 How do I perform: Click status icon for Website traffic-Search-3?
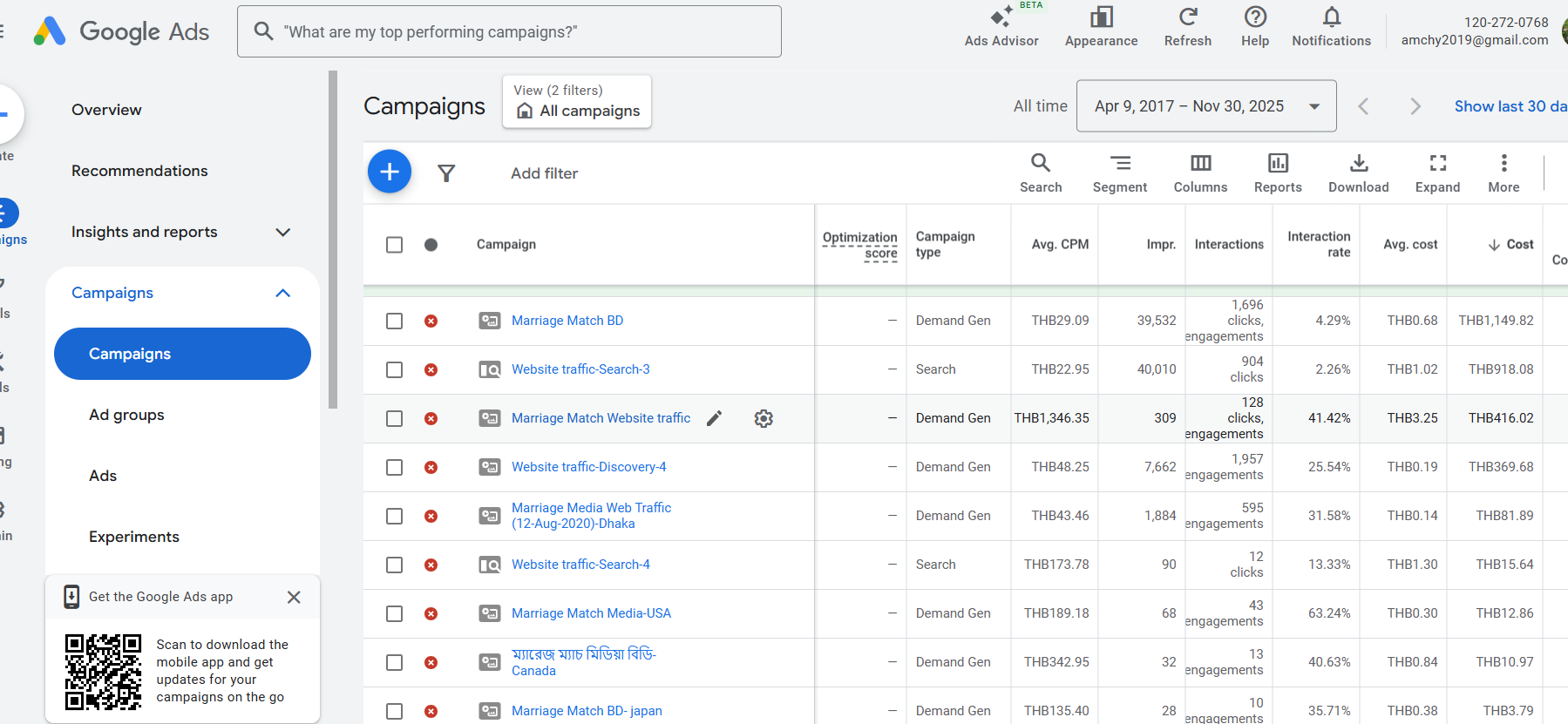431,369
